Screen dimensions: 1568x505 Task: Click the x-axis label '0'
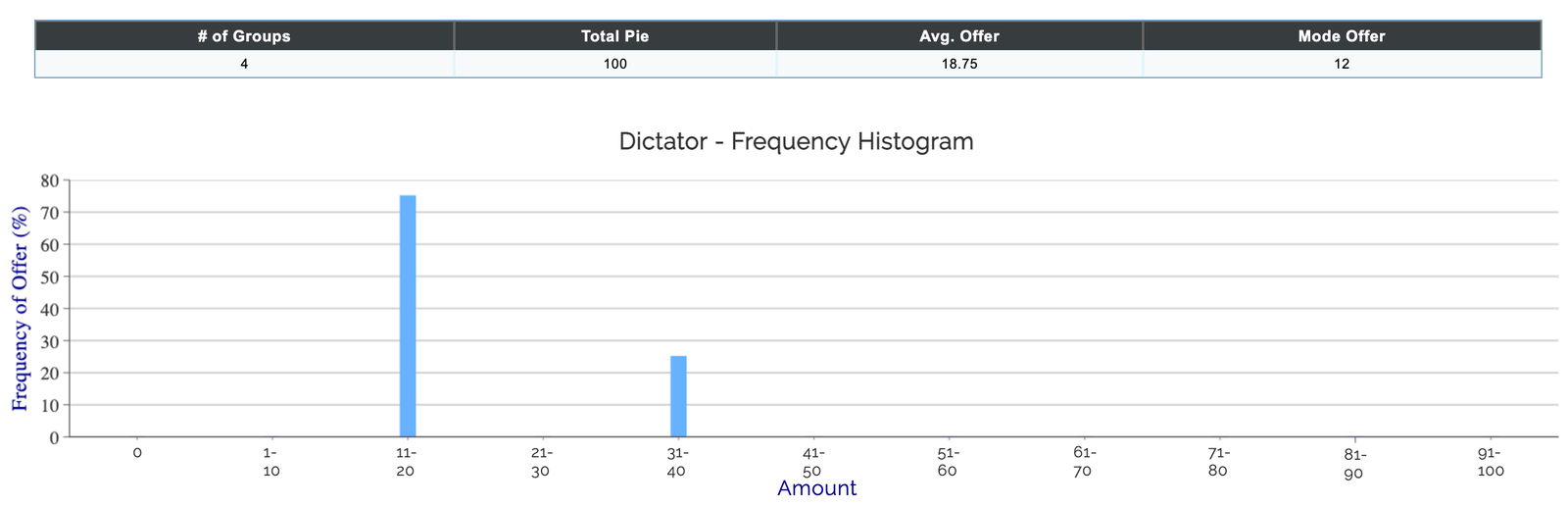click(137, 453)
